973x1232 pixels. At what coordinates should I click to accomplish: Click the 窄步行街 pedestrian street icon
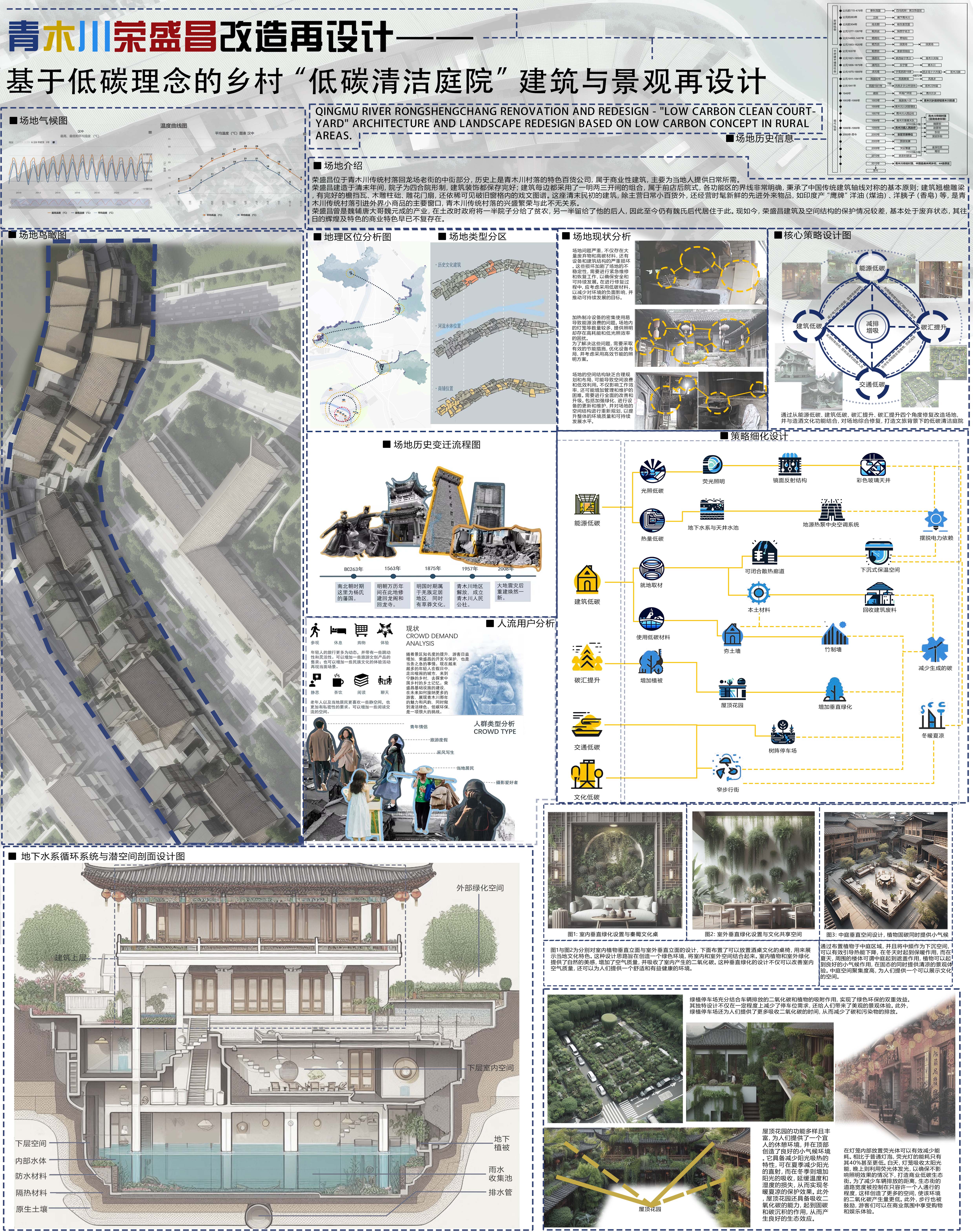pyautogui.click(x=727, y=768)
